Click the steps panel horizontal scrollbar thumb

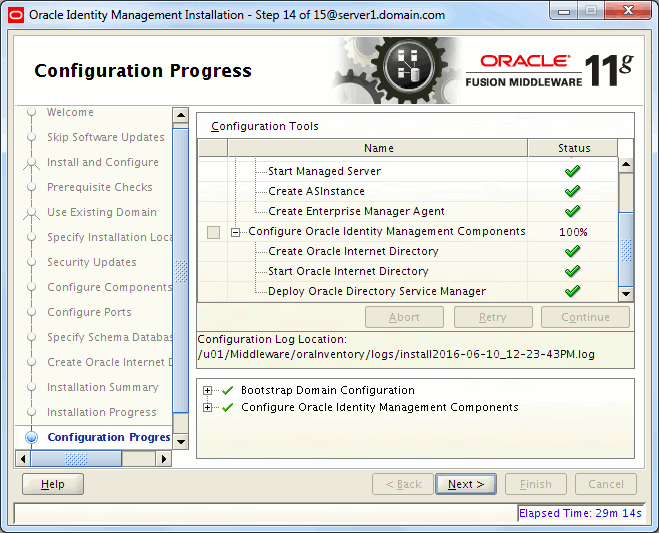coord(76,459)
